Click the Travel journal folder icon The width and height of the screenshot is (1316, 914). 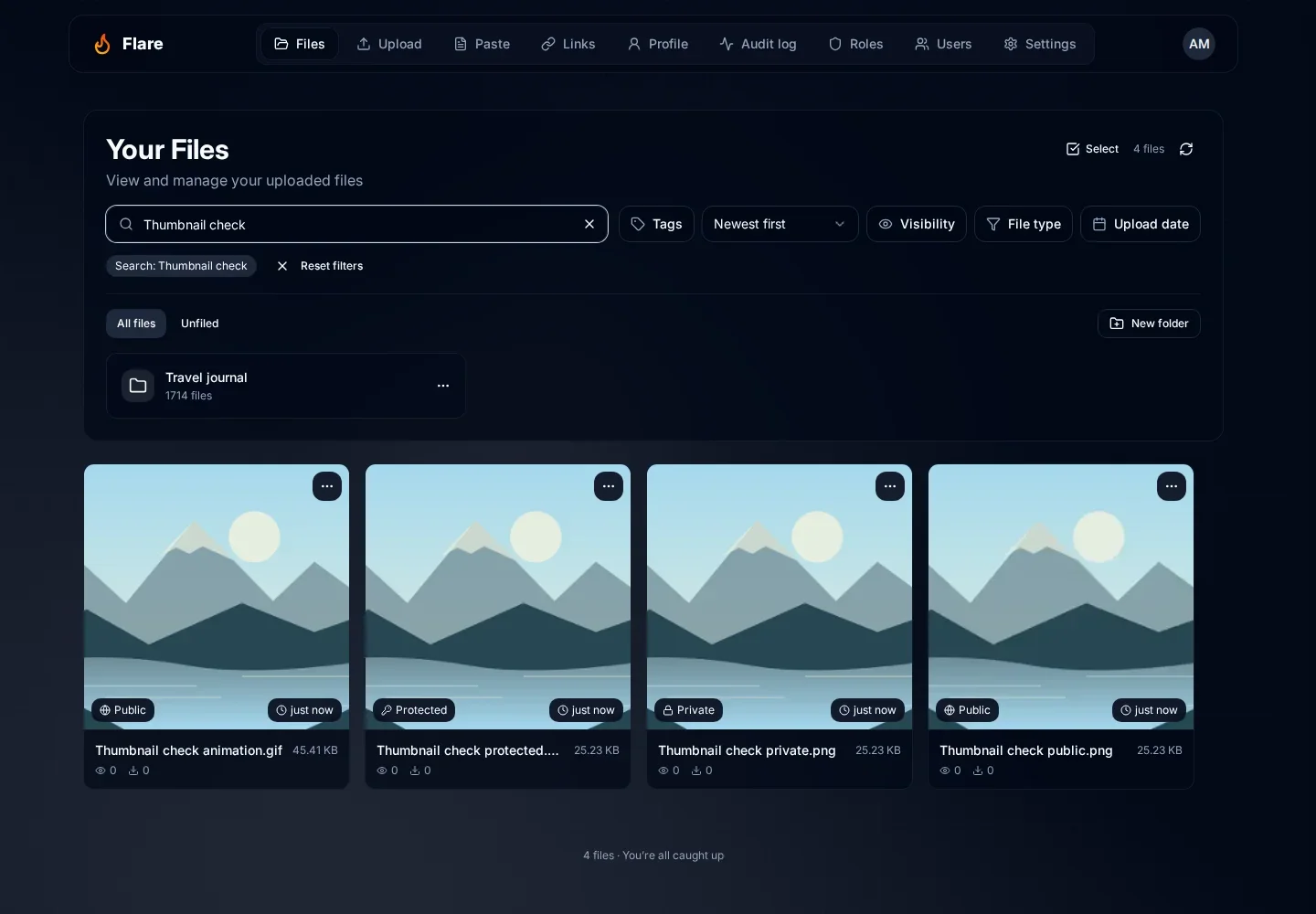pos(138,386)
